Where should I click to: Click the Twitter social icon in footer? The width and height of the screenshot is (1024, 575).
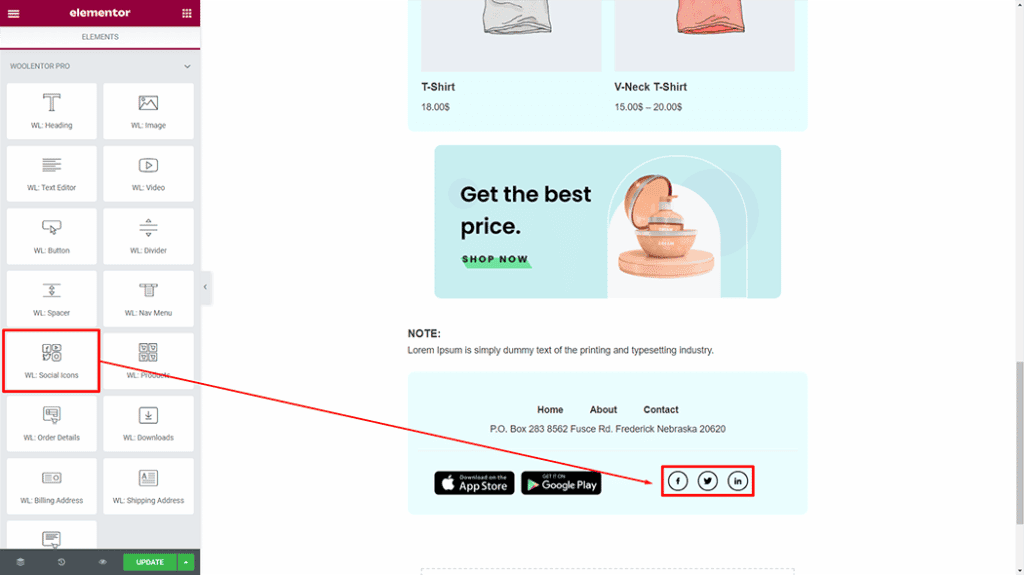point(707,481)
